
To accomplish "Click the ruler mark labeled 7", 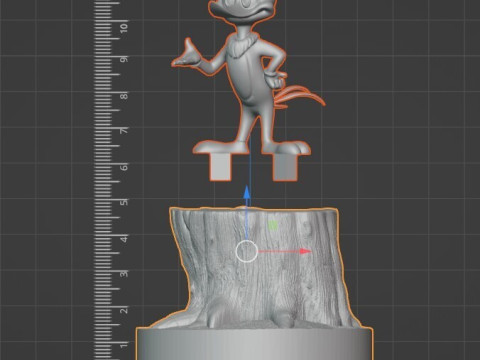I will [124, 131].
